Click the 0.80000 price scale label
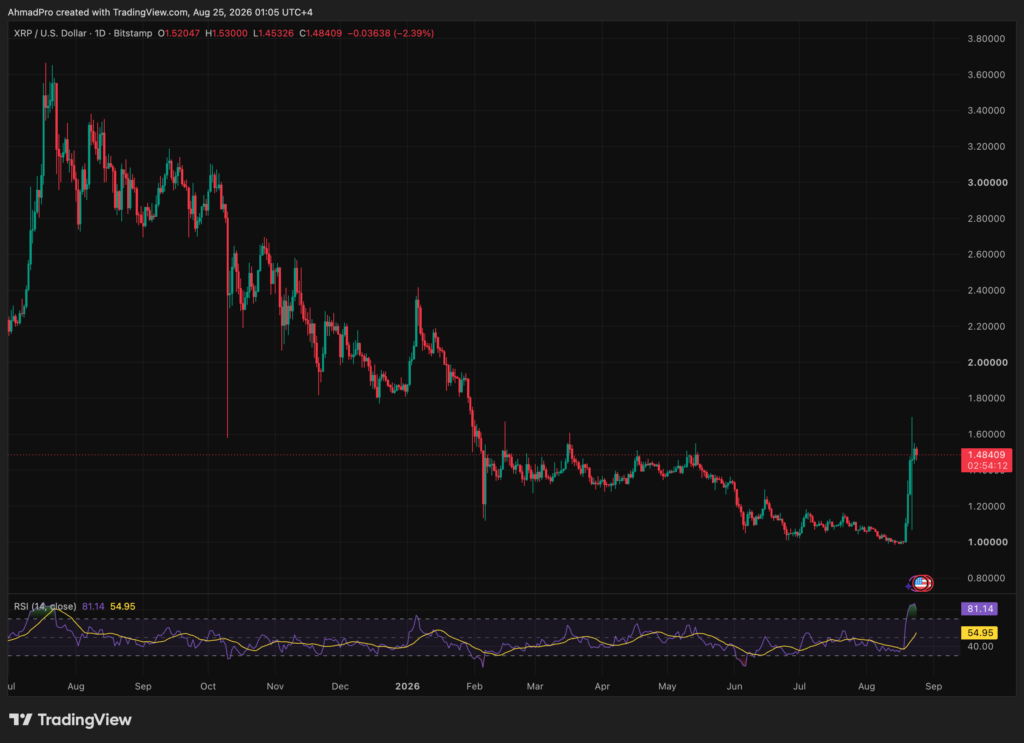Image resolution: width=1024 pixels, height=743 pixels. click(x=986, y=578)
